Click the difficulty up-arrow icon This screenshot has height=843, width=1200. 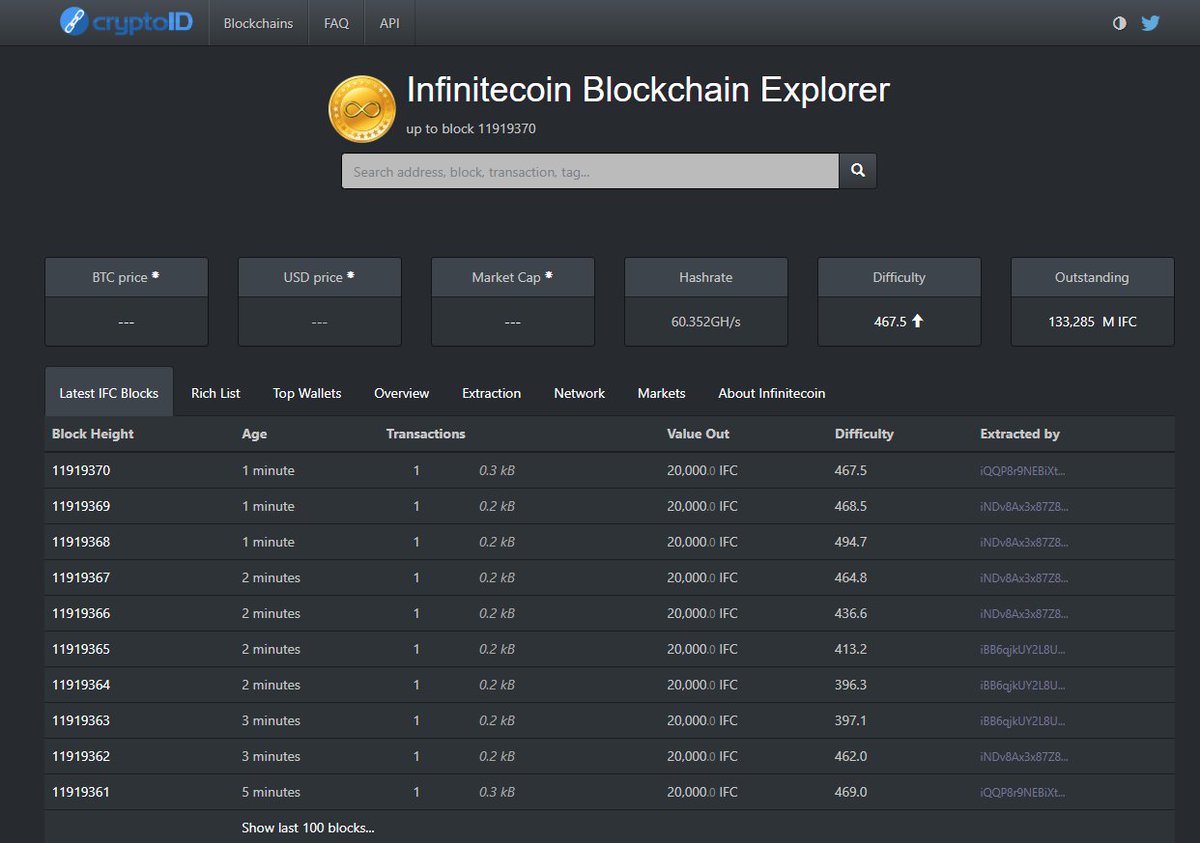(917, 322)
